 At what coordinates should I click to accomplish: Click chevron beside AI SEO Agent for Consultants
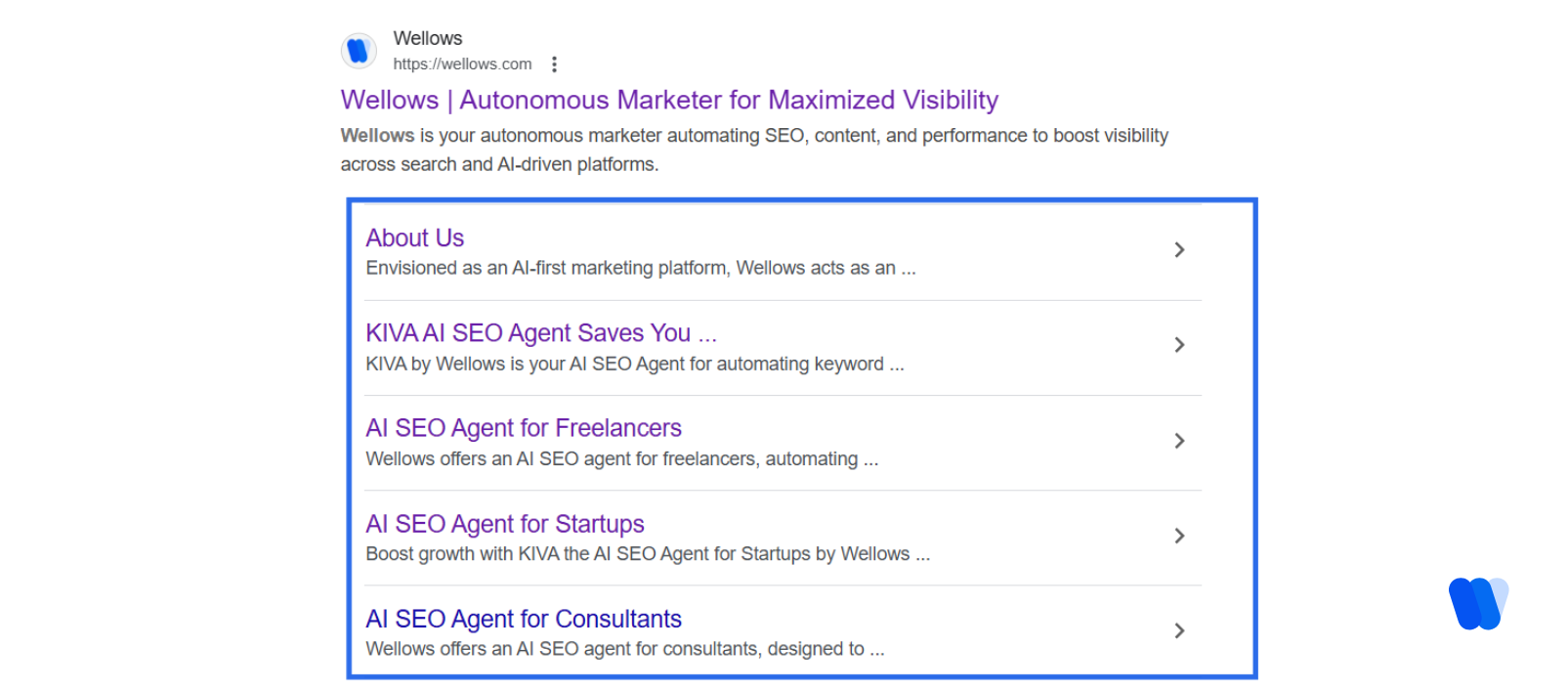[x=1179, y=630]
